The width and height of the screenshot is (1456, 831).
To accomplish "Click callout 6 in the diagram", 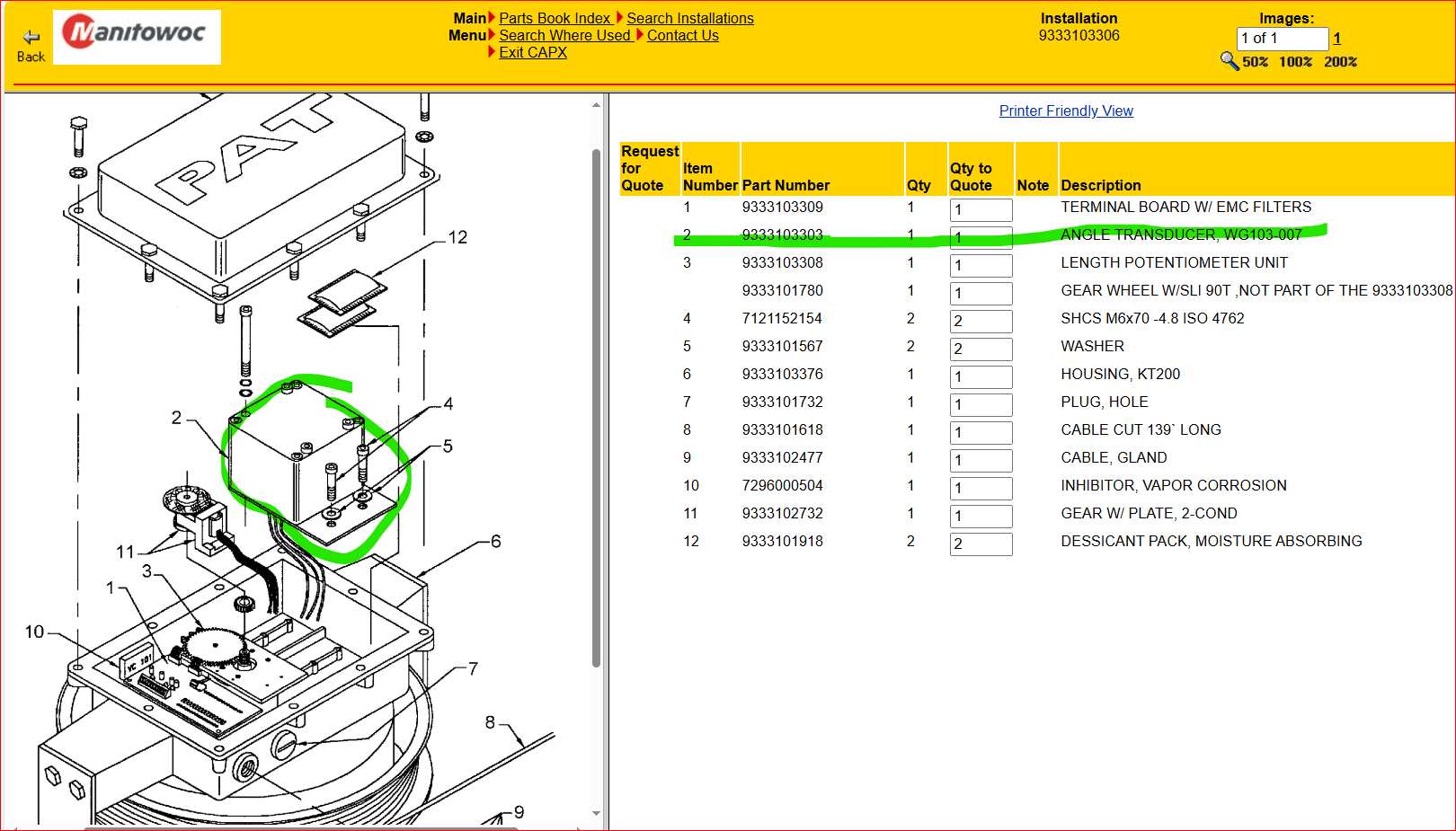I will [x=495, y=542].
